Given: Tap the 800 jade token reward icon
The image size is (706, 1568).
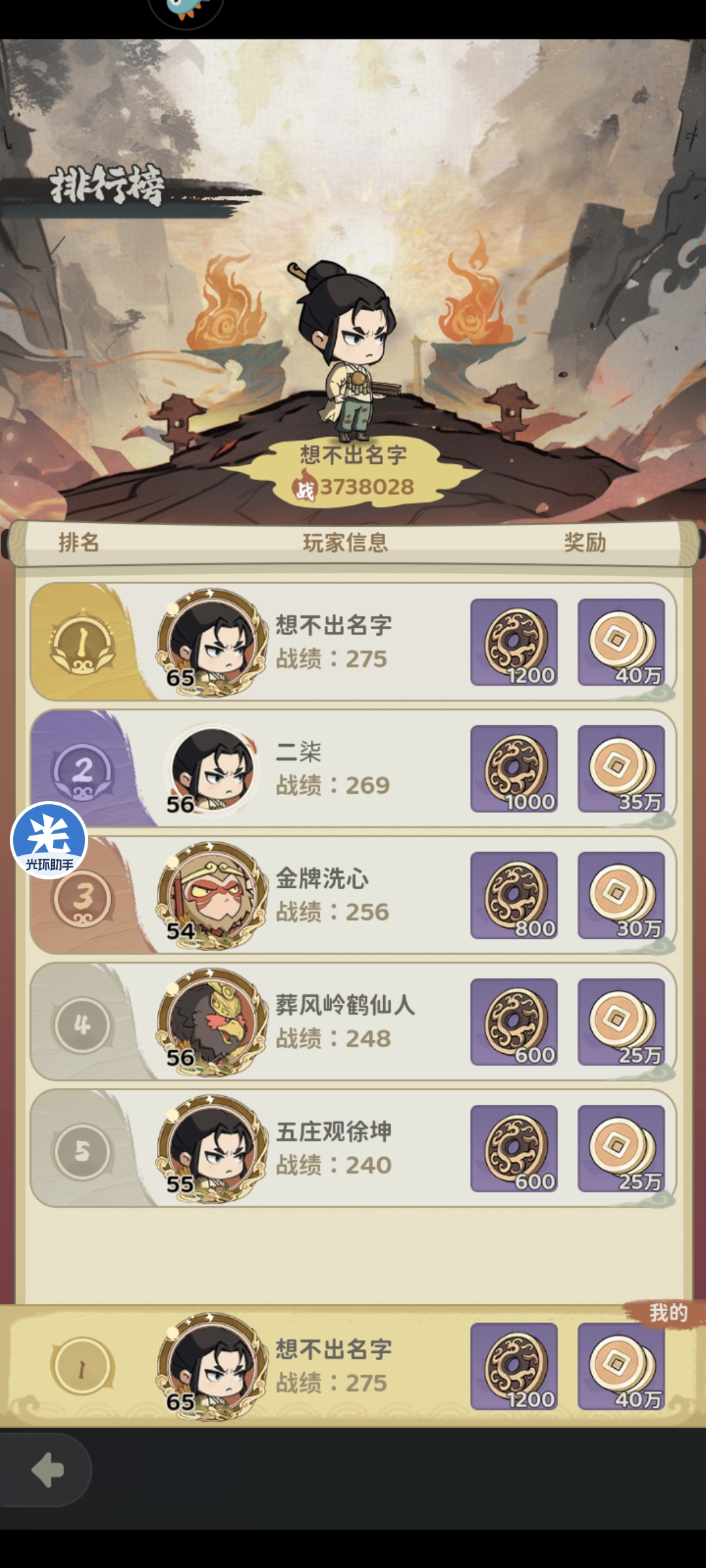Looking at the screenshot, I should click(514, 896).
